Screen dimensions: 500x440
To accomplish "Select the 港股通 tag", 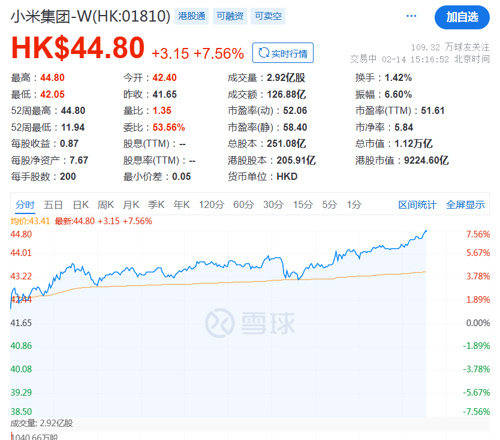I will click(x=191, y=16).
